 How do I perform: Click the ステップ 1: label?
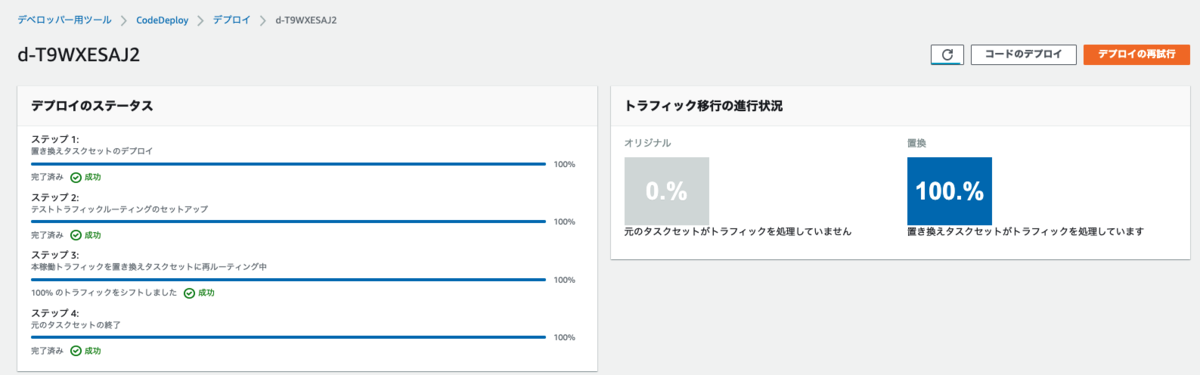click(x=55, y=139)
